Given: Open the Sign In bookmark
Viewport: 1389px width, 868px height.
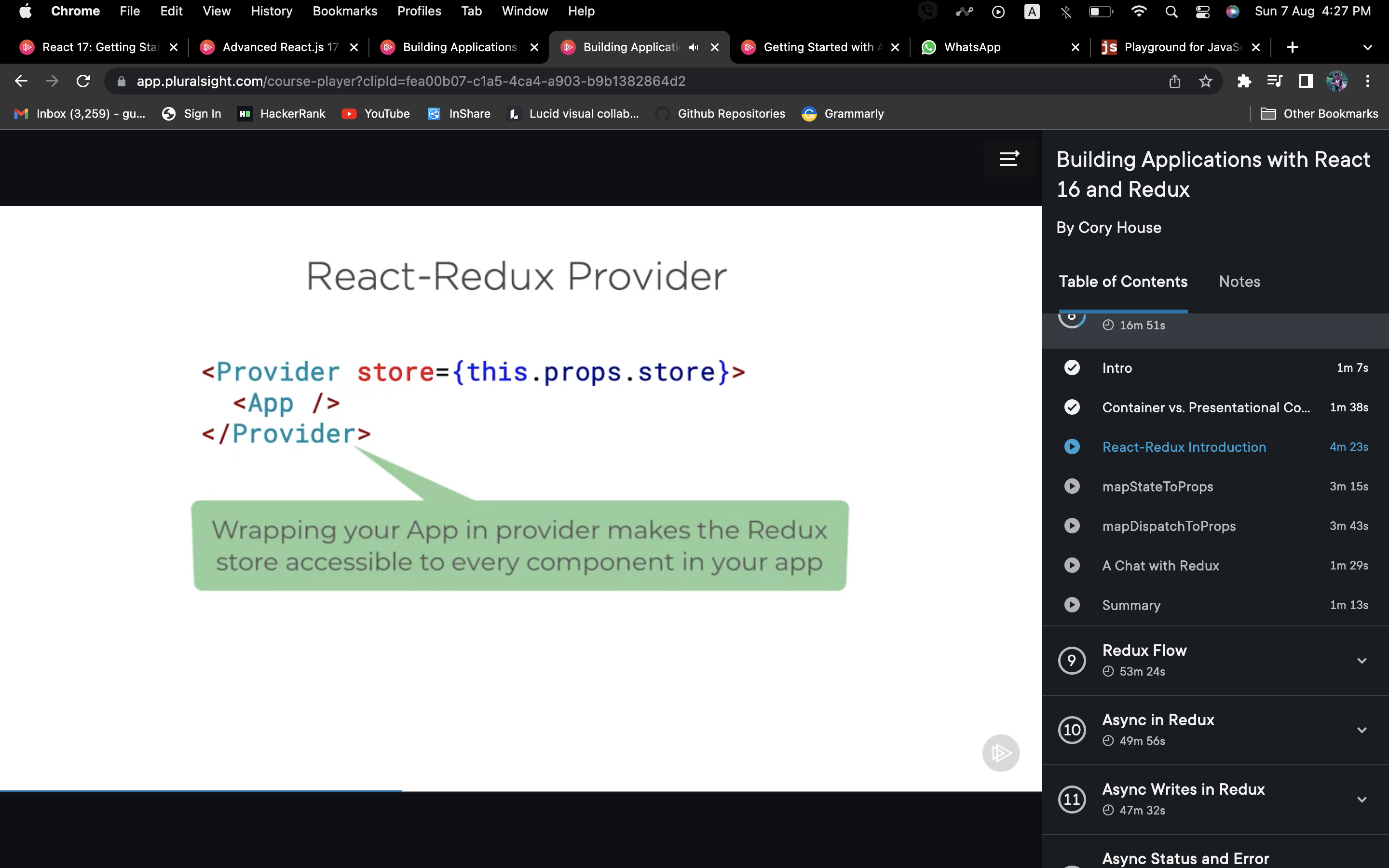Looking at the screenshot, I should coord(191,114).
